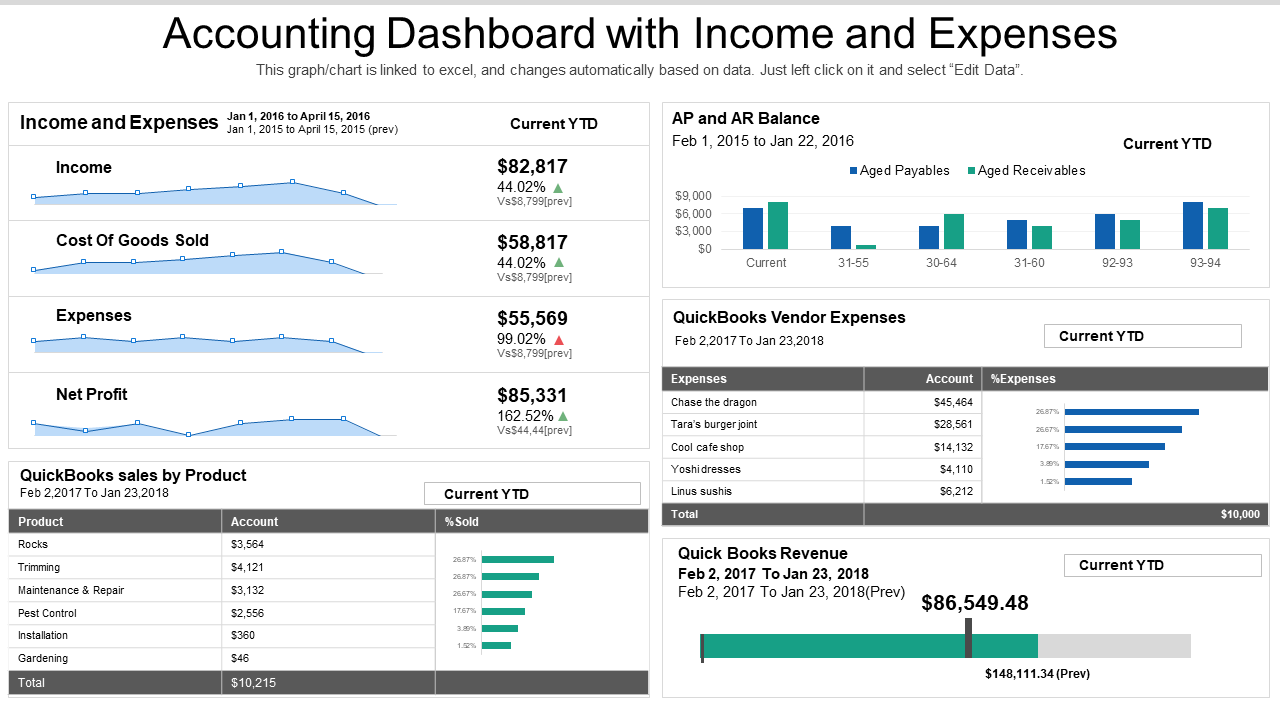Open Current YTD box in Vendor Expenses
The height and width of the screenshot is (720, 1280).
[x=1142, y=336]
